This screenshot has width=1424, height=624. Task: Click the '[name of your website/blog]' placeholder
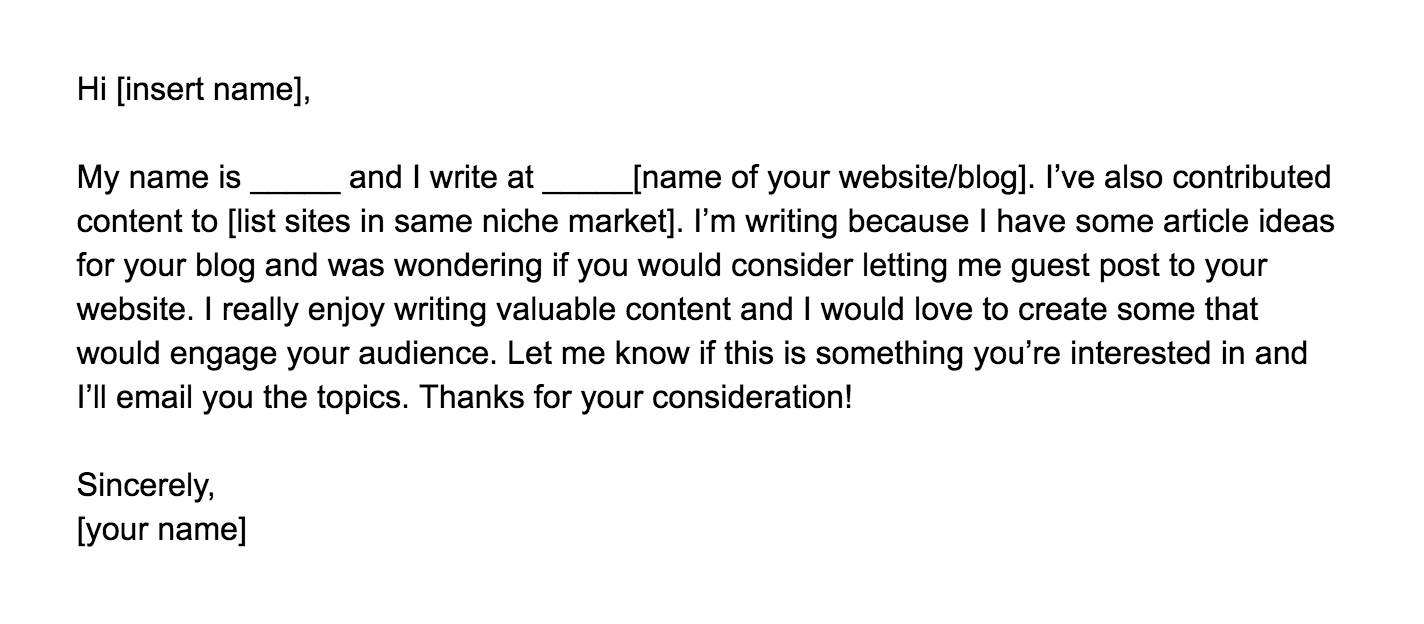pos(834,179)
